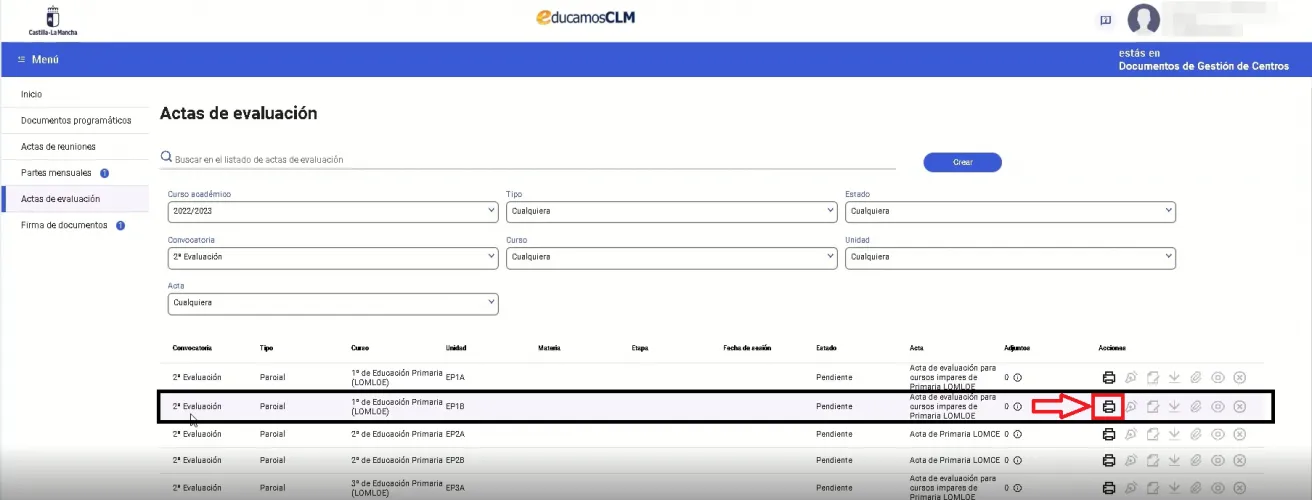Click the paperclip attachment icon for EP2B
The height and width of the screenshot is (500, 1312).
click(1196, 461)
